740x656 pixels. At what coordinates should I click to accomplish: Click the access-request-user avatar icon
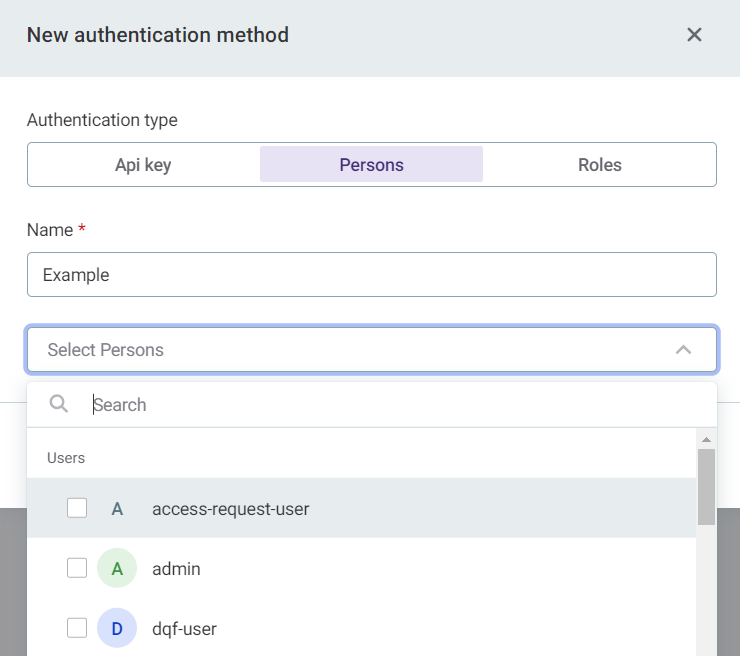point(117,509)
